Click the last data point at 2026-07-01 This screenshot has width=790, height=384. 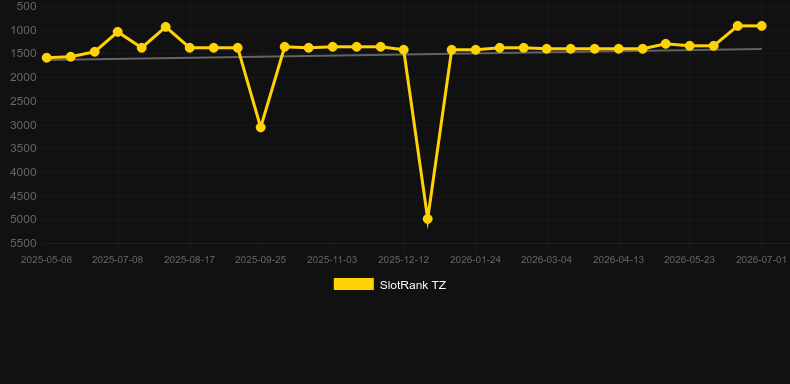(761, 26)
